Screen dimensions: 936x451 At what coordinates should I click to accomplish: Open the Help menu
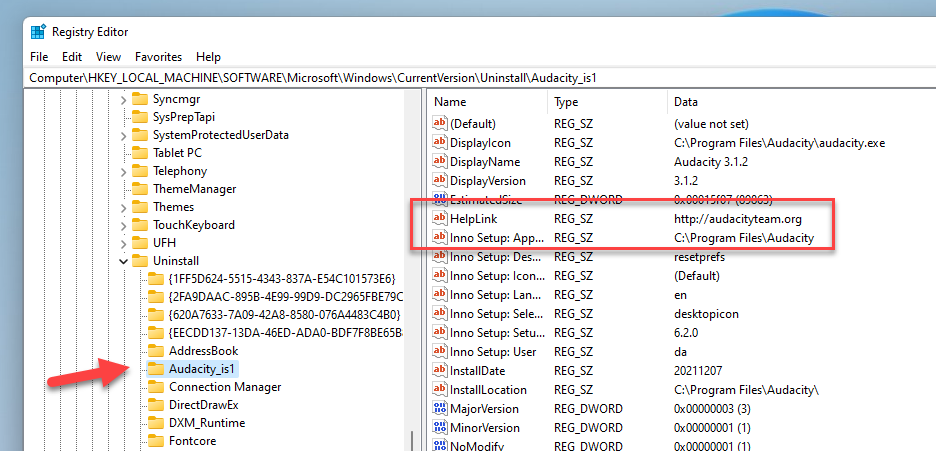[208, 57]
